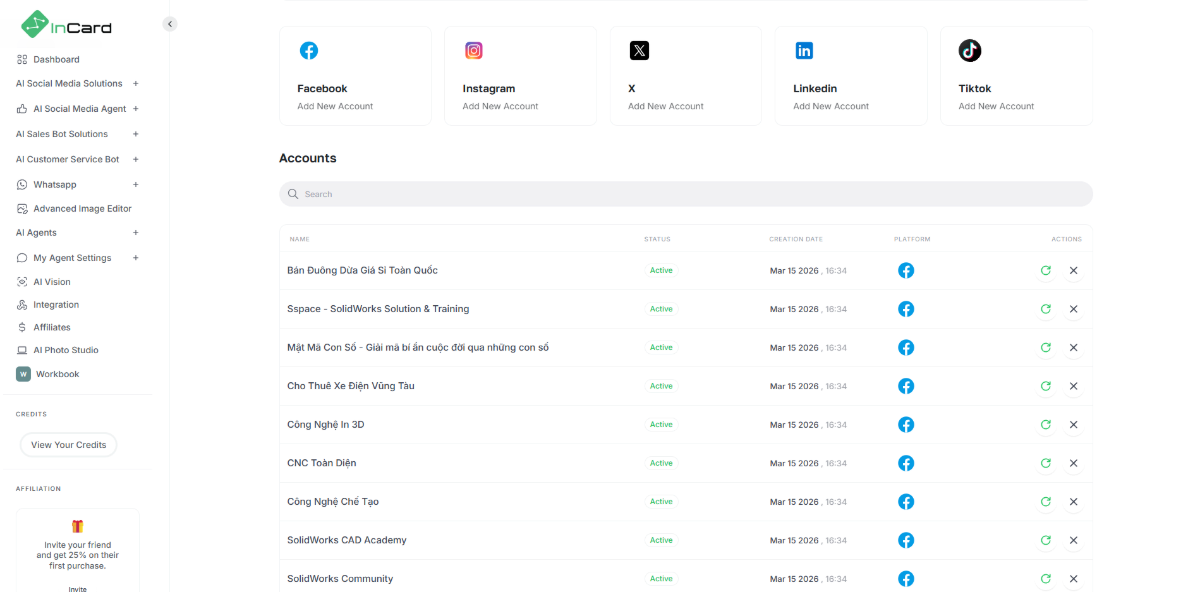The image size is (1200, 592).
Task: Expand AI Social Media Solutions section
Action: pyautogui.click(x=136, y=84)
